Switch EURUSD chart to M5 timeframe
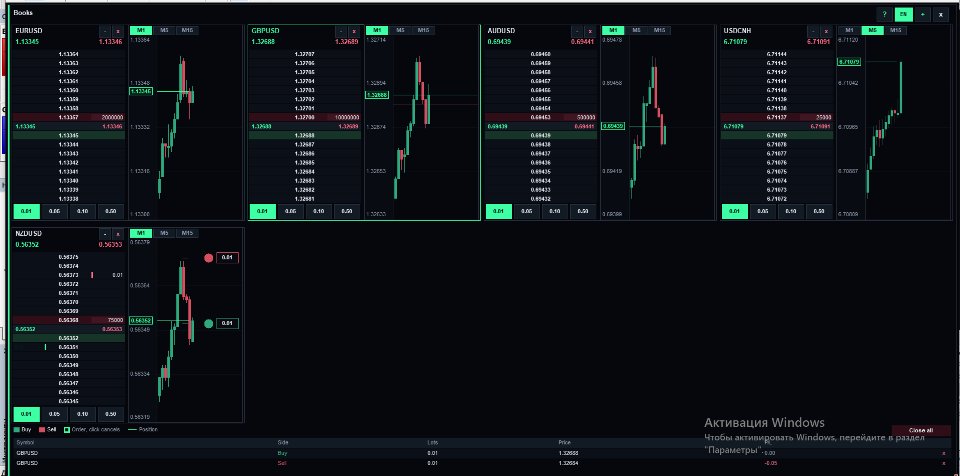 click(164, 30)
